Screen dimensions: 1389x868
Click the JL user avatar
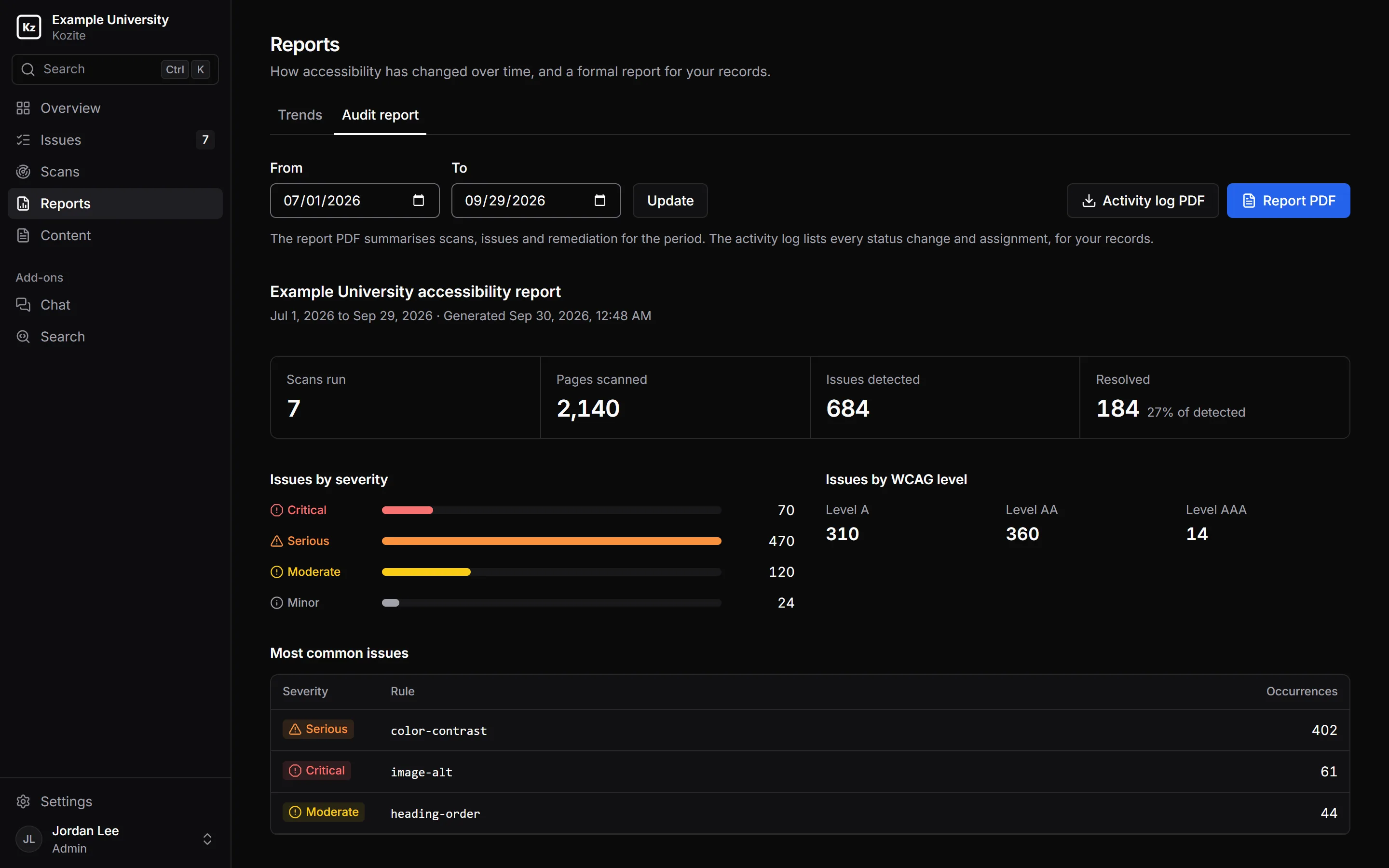(x=29, y=839)
